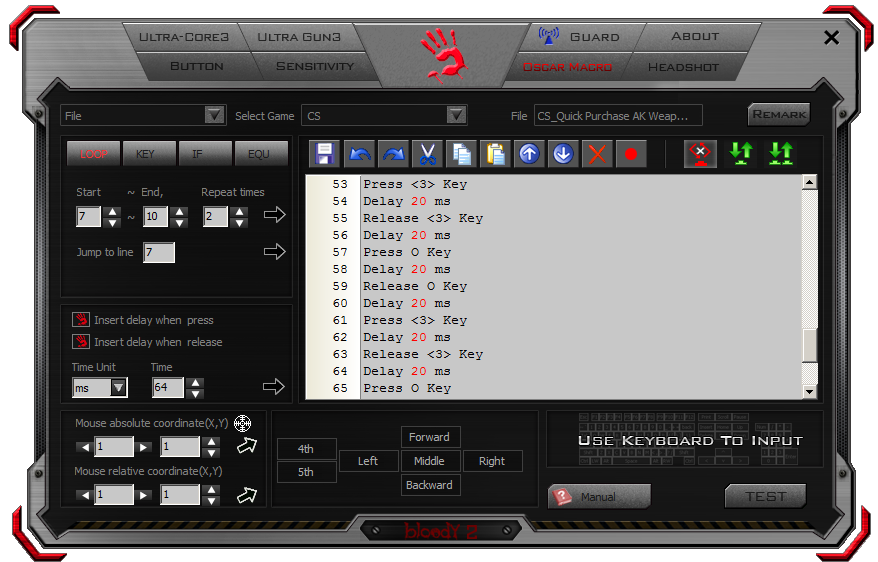Apply the loop settings with the arrow

click(x=274, y=215)
